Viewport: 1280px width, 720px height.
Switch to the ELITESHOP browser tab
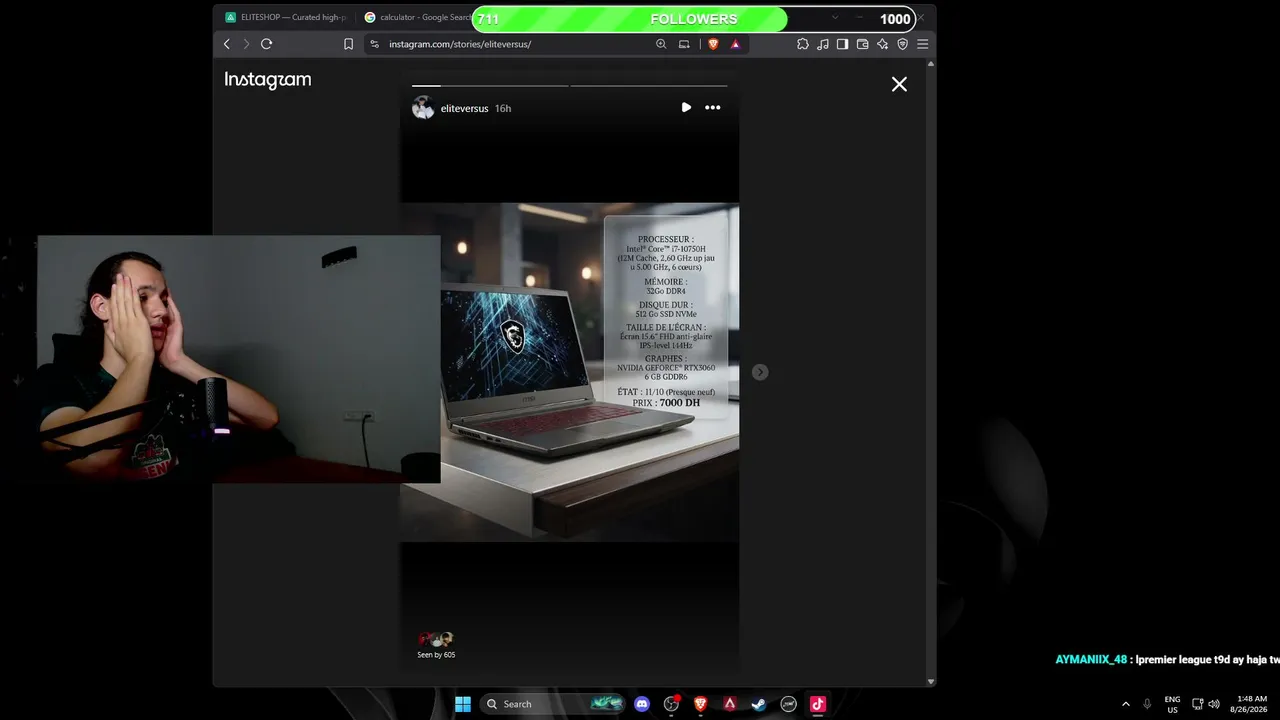point(285,17)
